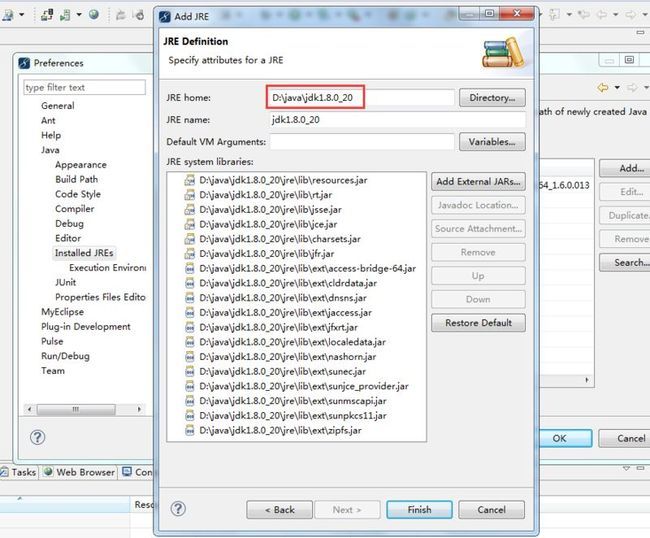Switch to the Web Browser tab
This screenshot has height=538, width=650.
click(x=79, y=472)
